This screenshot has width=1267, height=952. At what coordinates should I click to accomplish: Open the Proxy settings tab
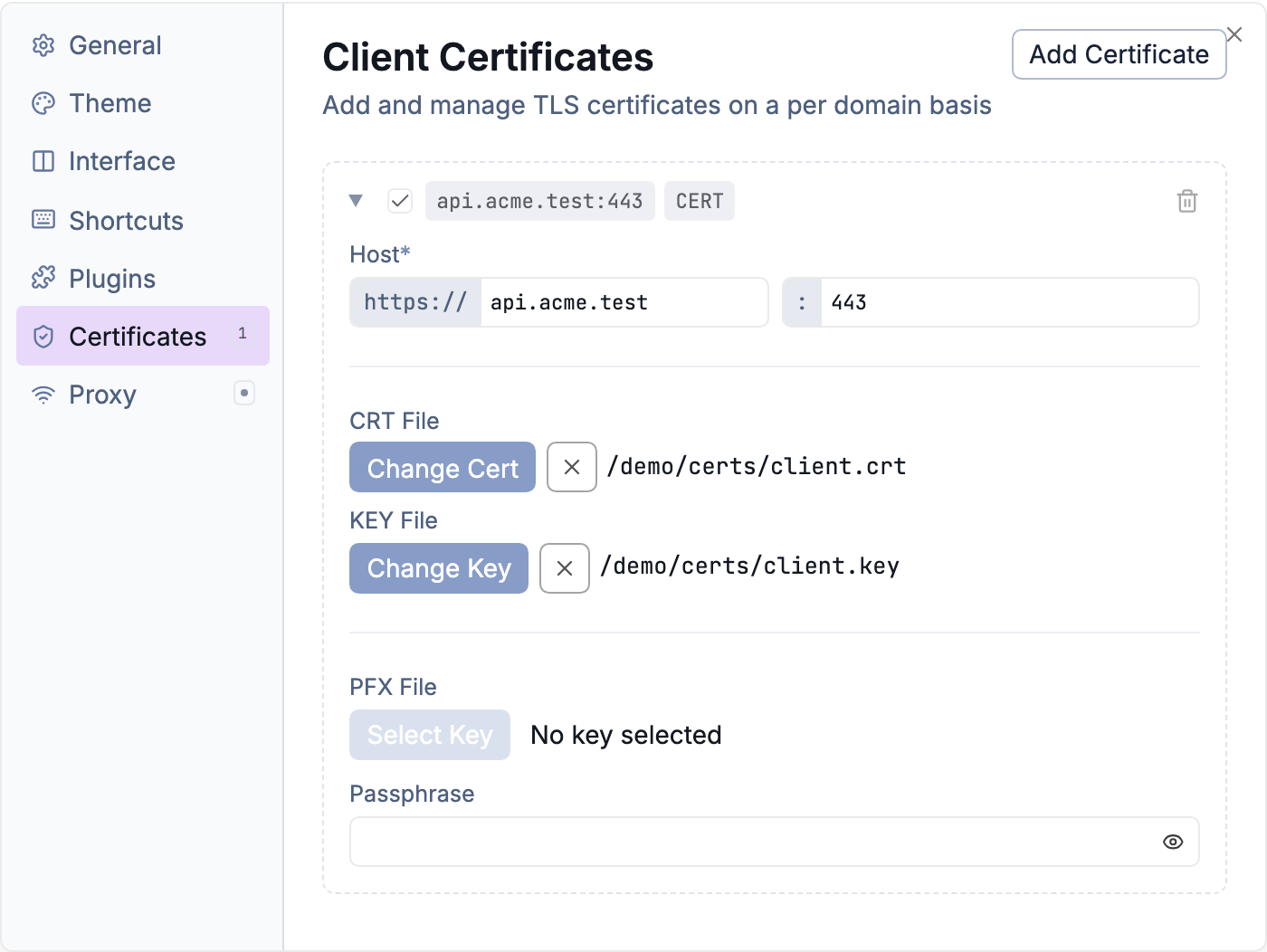[143, 395]
